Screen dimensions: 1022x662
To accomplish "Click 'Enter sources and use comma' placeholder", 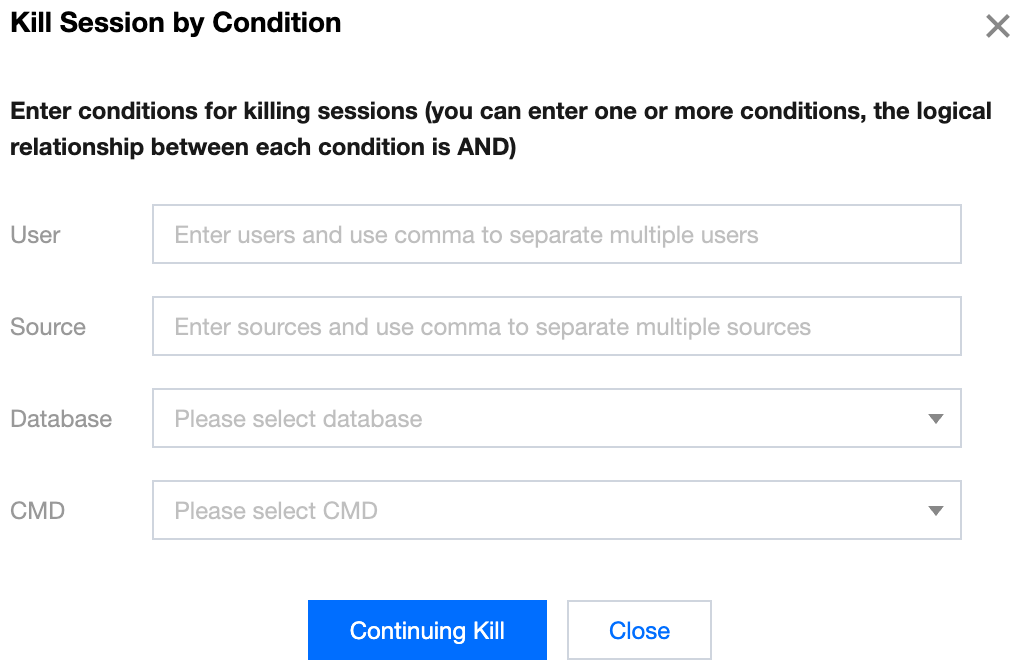I will (492, 327).
